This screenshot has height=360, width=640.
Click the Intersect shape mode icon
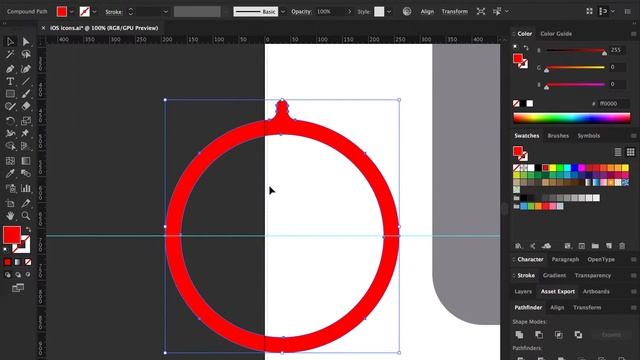click(559, 335)
